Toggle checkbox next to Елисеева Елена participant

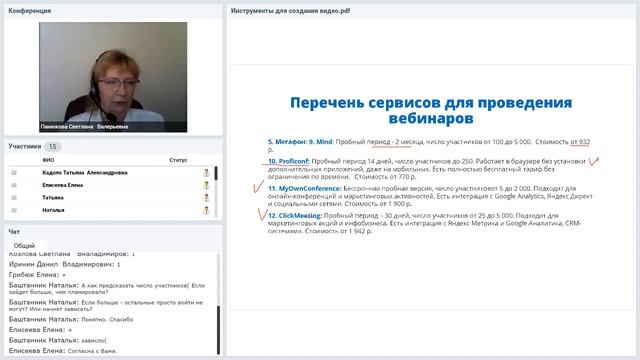coord(14,185)
